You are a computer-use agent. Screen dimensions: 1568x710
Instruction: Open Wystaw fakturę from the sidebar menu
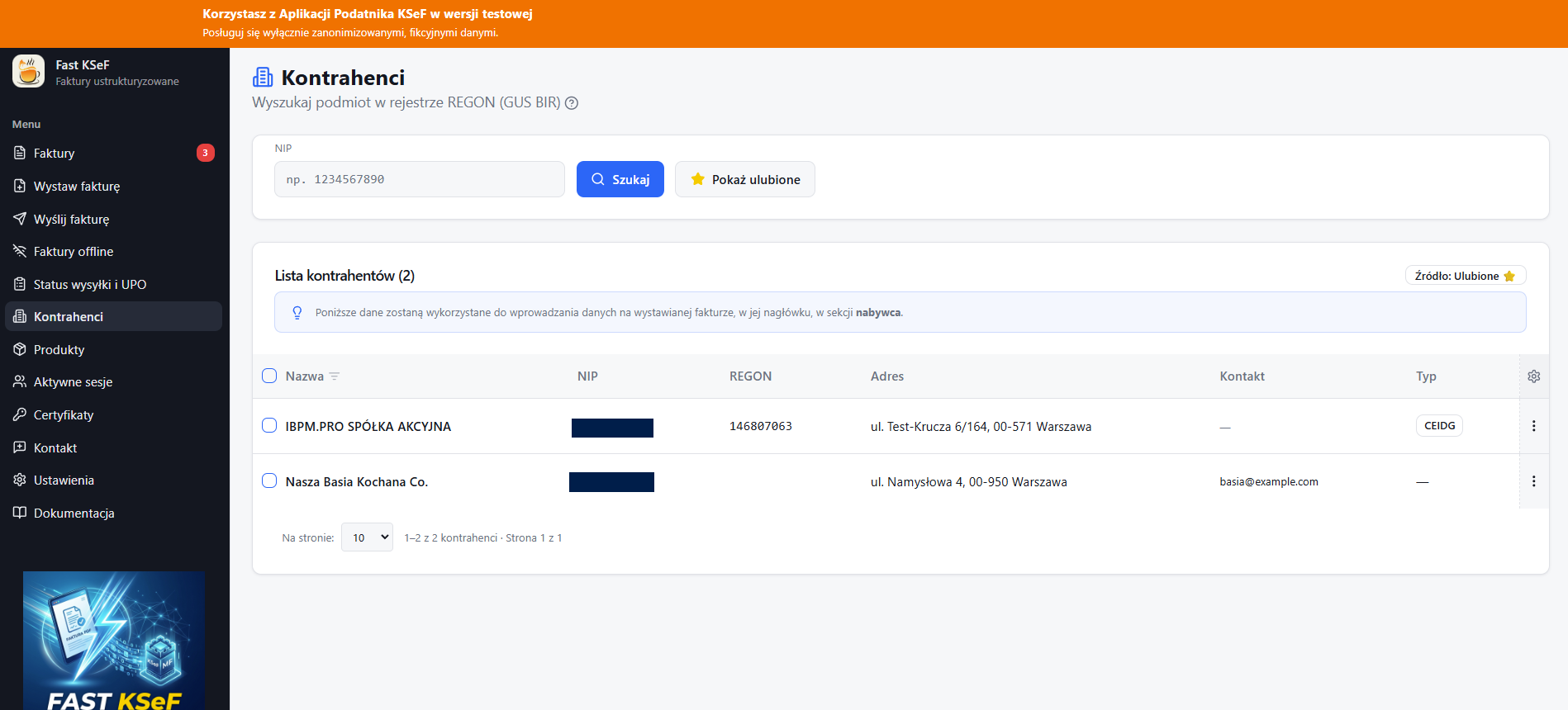tap(77, 187)
